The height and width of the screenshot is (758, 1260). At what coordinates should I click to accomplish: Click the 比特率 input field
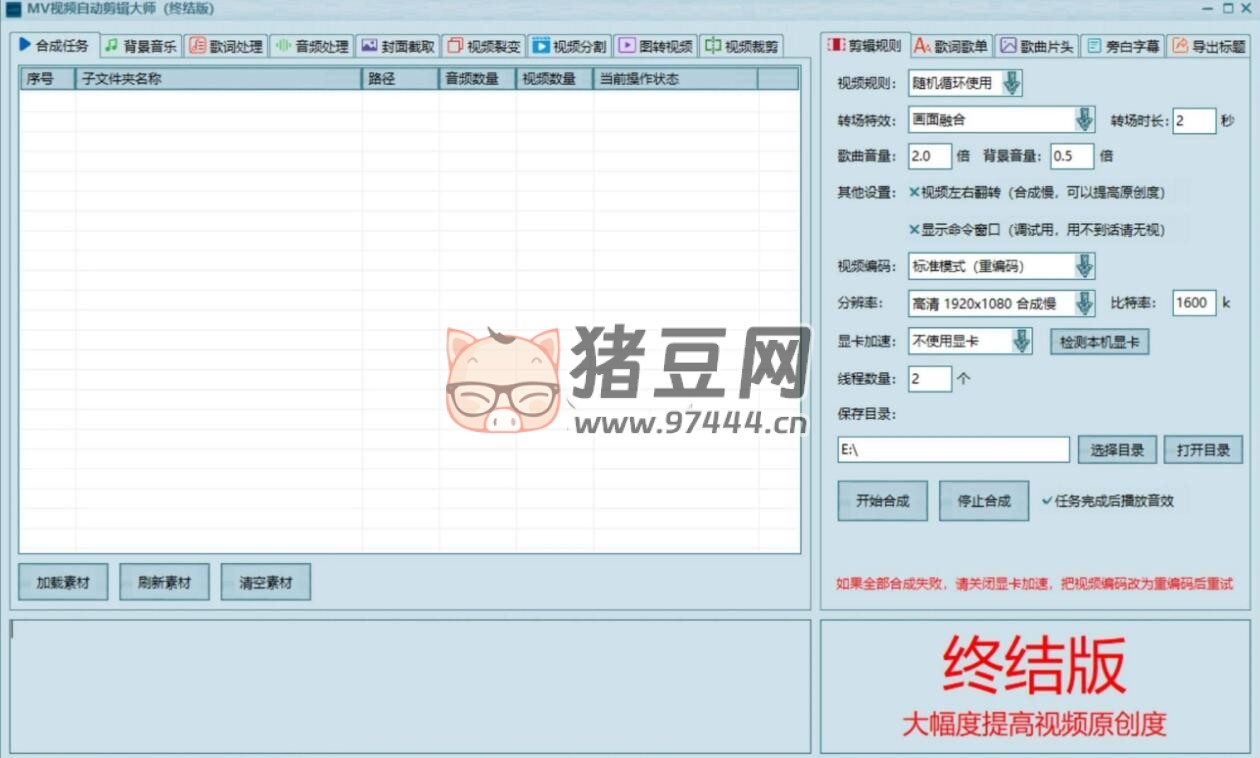pos(1194,303)
